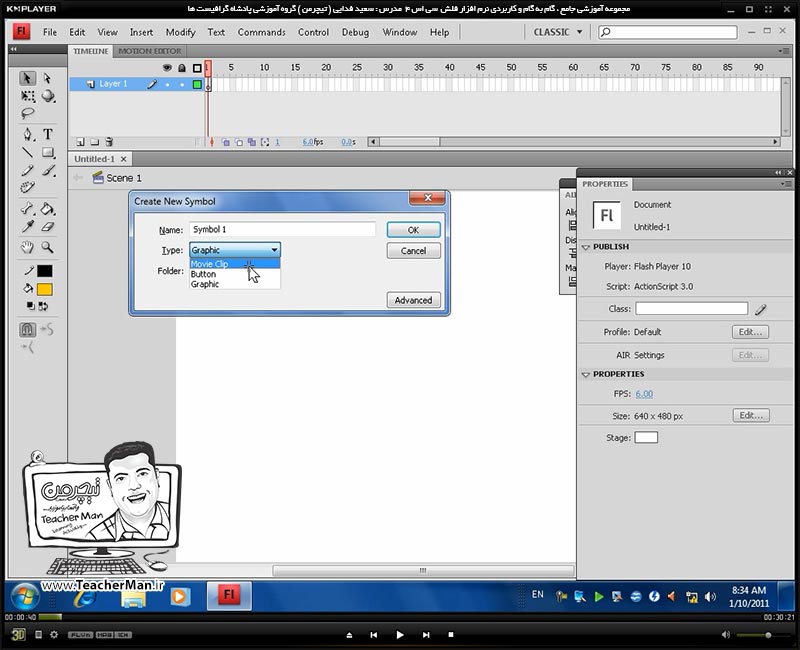This screenshot has height=650, width=800.
Task: Click the Flash icon in Windows taskbar
Action: 229,595
